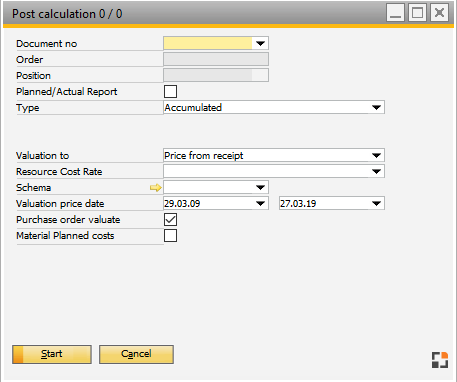
Task: Maximize the Post calculation window
Action: 417,13
